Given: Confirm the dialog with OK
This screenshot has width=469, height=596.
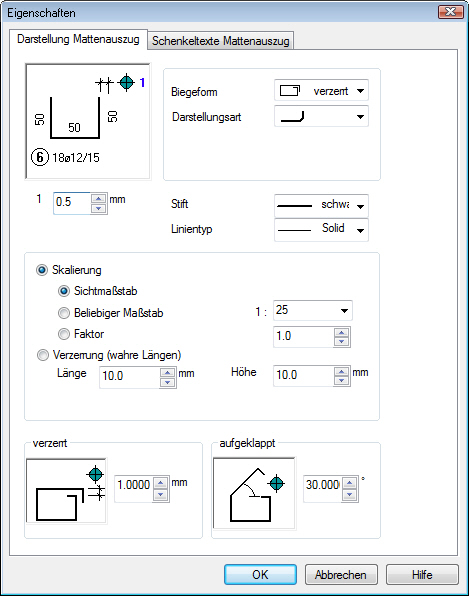Looking at the screenshot, I should point(260,575).
